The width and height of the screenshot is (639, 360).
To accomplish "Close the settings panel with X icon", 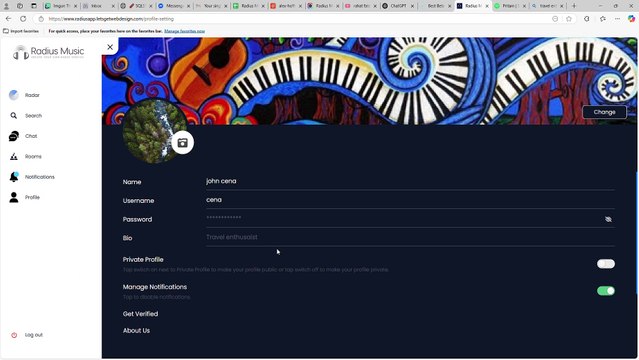I will pos(110,47).
